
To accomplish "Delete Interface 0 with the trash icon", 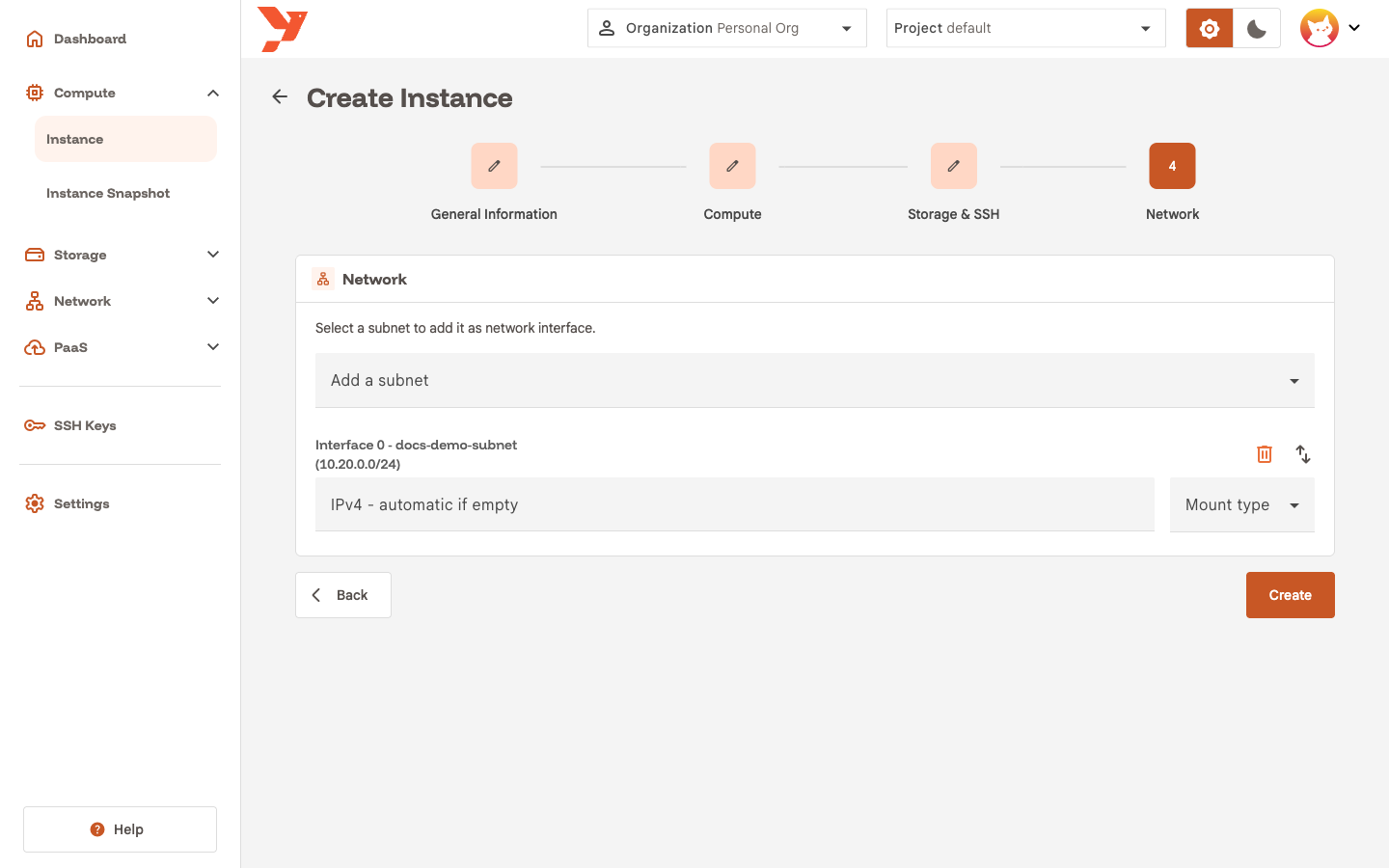I will pyautogui.click(x=1265, y=453).
